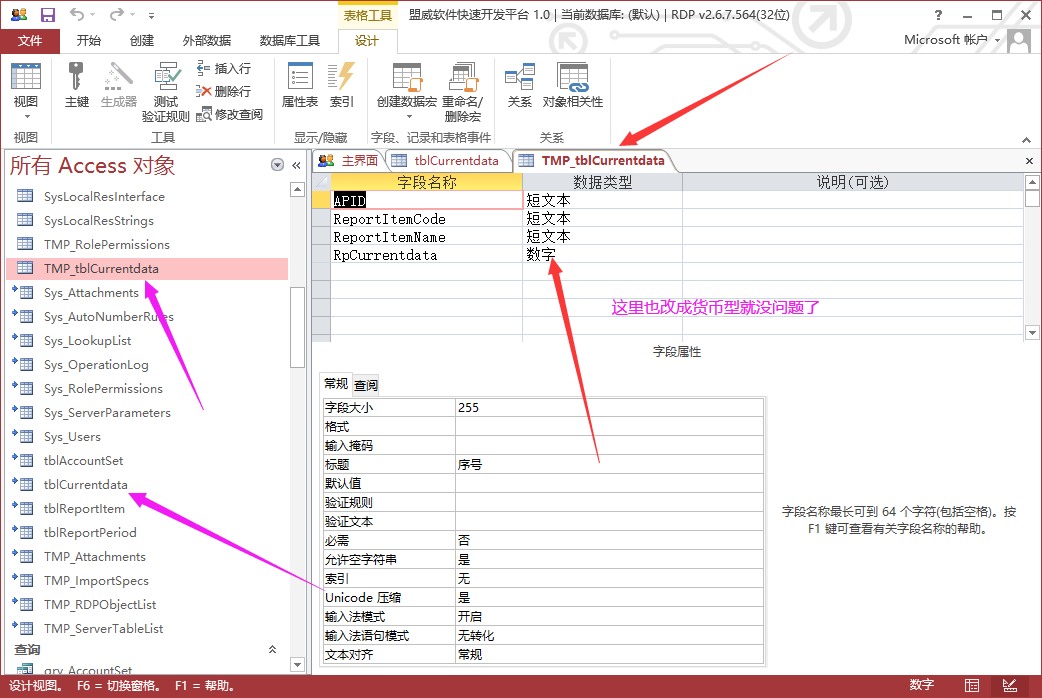Switch to 主界面 document tab
The width and height of the screenshot is (1042, 698).
point(348,160)
